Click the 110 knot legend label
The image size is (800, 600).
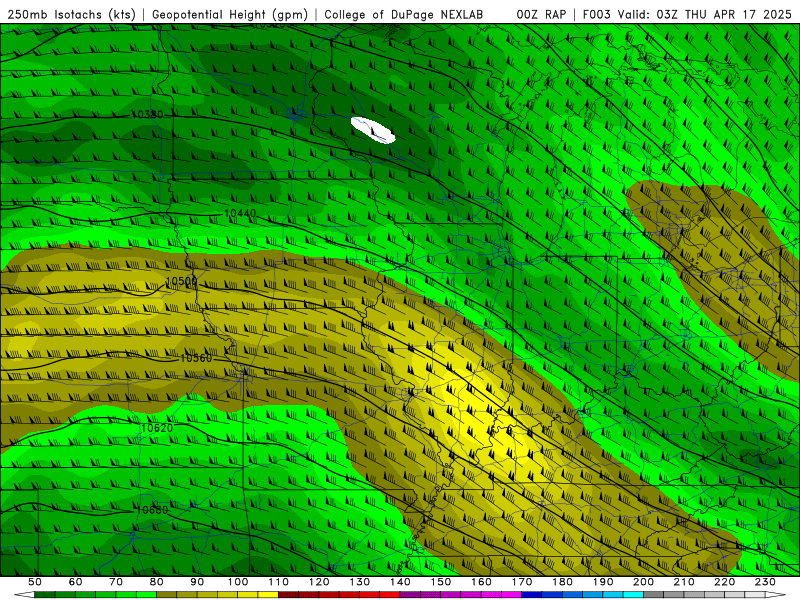pos(279,582)
